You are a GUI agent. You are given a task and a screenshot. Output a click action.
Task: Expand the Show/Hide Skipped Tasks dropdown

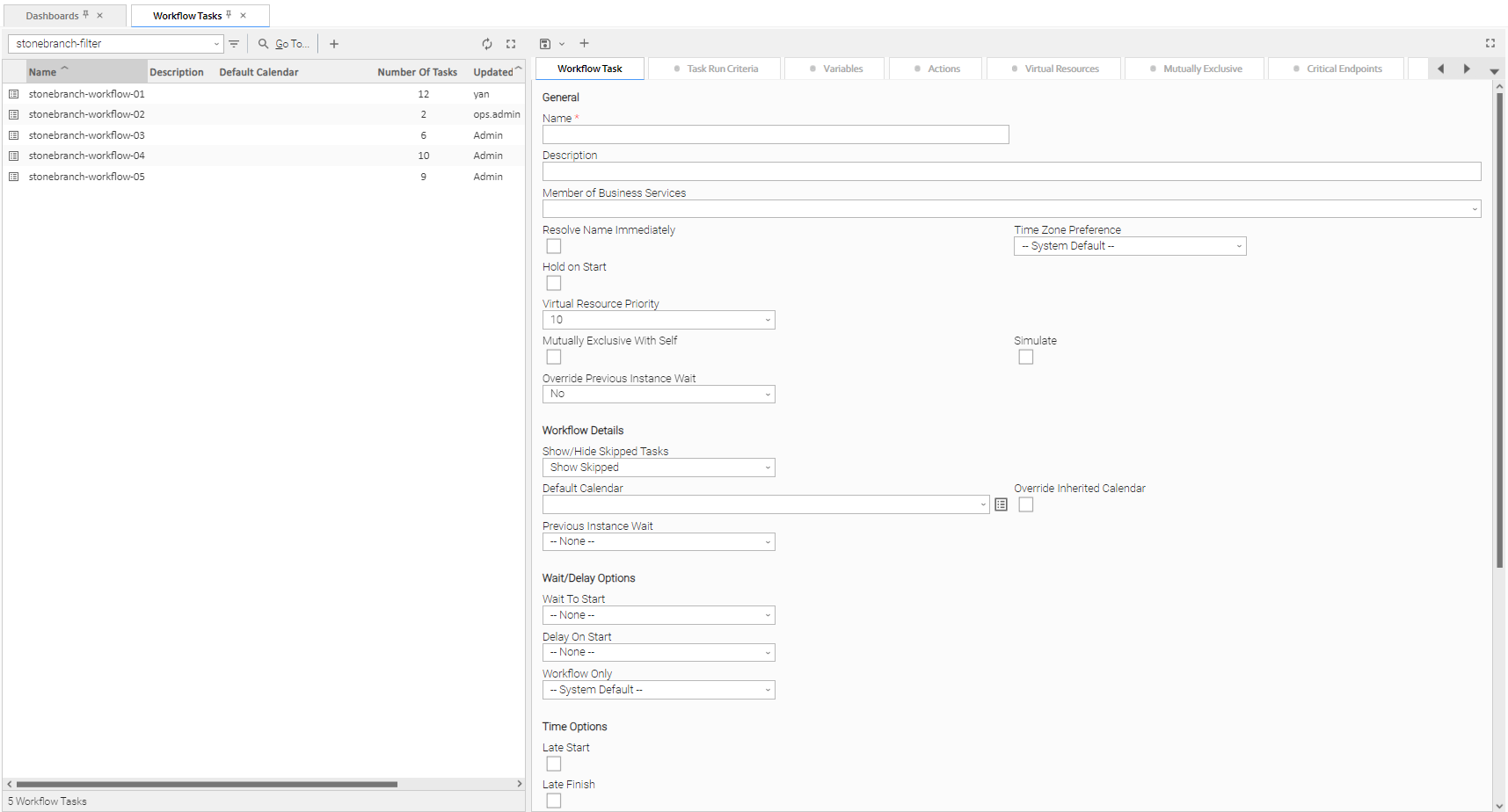pos(658,468)
